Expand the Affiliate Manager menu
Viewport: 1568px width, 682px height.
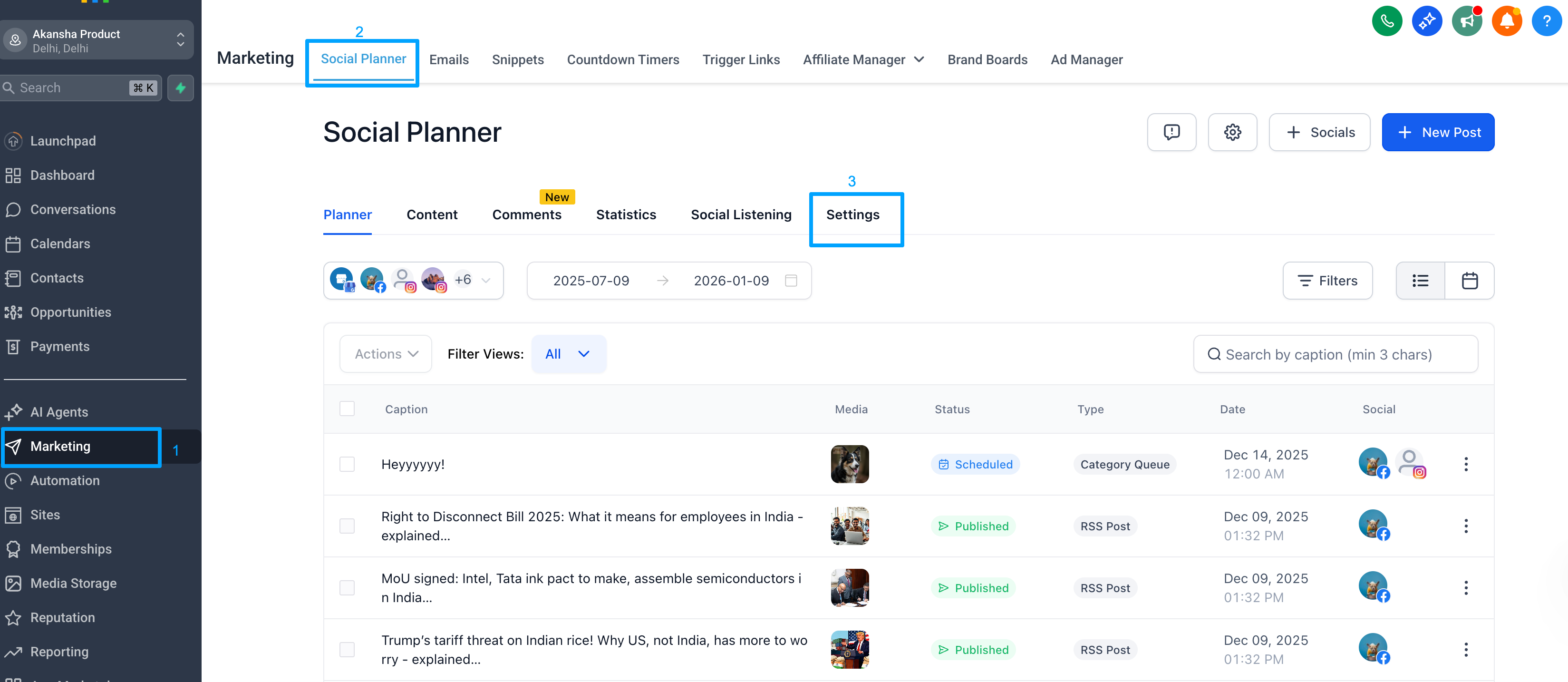point(863,59)
